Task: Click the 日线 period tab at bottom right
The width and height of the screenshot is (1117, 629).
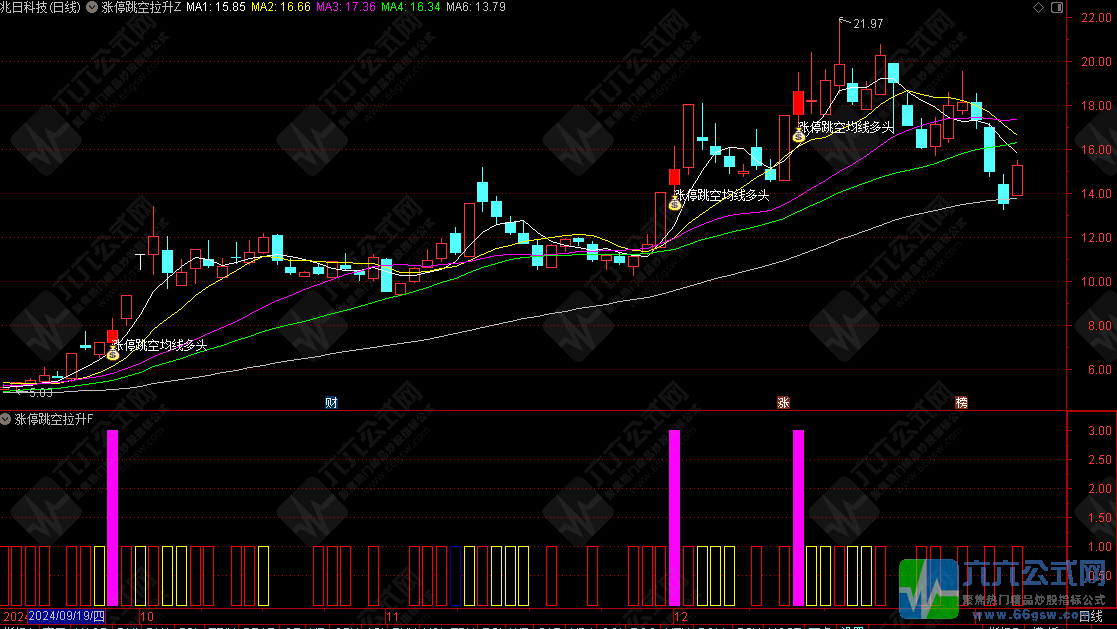Action: (x=1090, y=616)
